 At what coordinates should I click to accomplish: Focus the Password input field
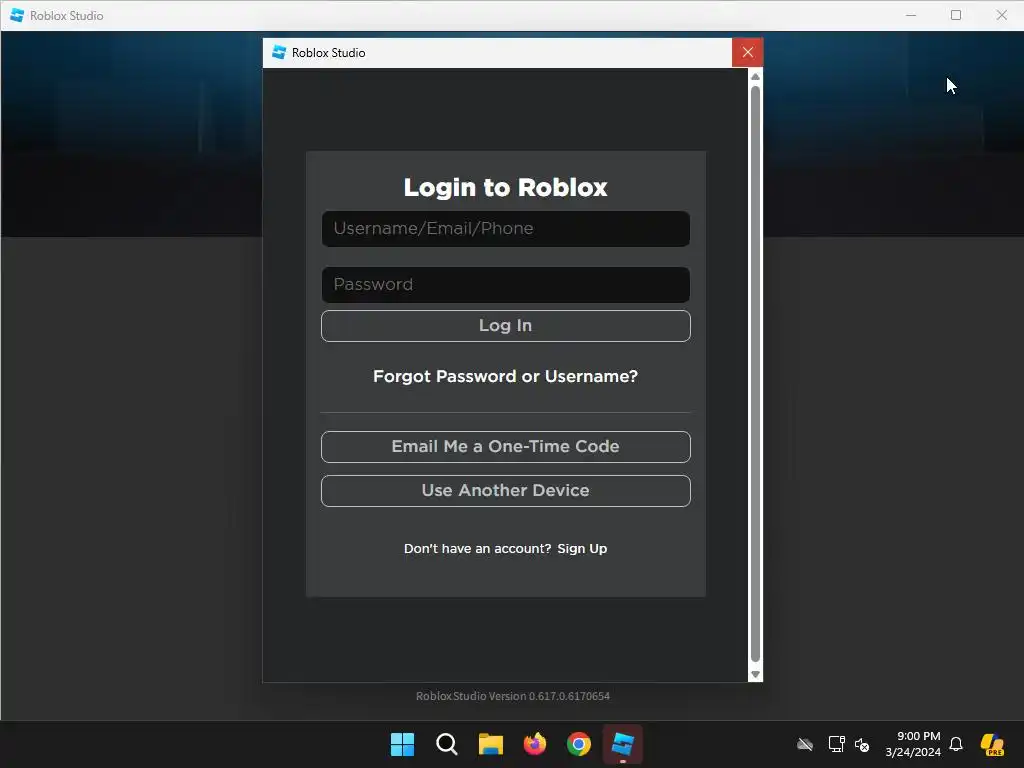505,285
